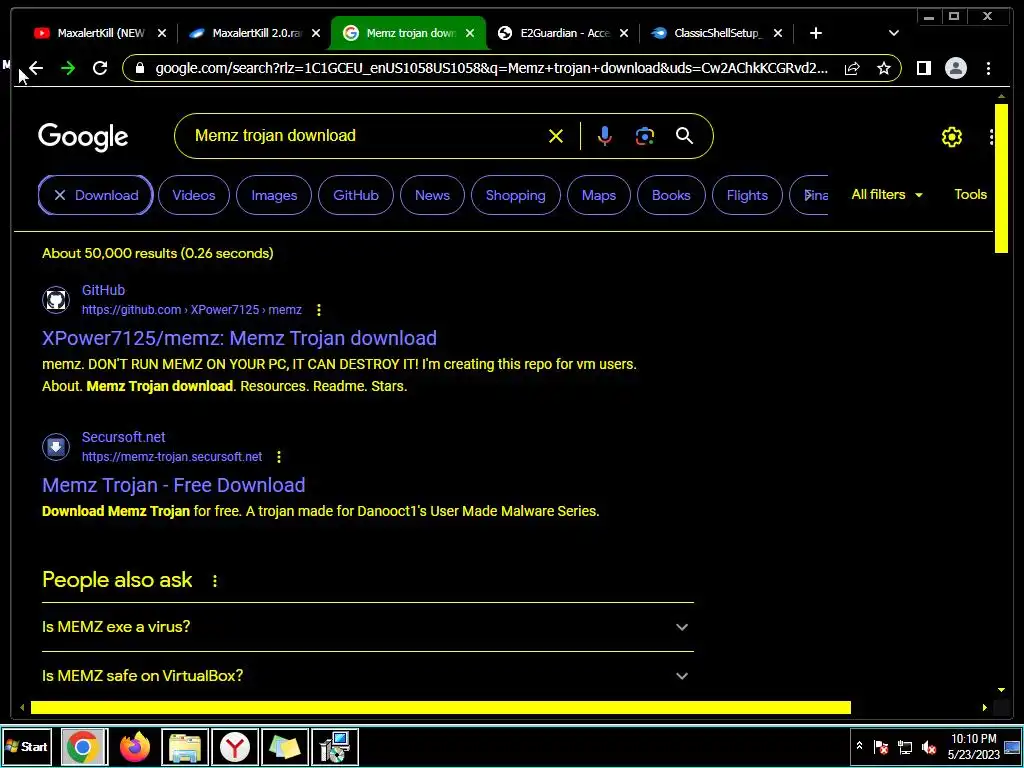Image resolution: width=1024 pixels, height=768 pixels.
Task: Open the Windows Start menu
Action: tap(27, 747)
